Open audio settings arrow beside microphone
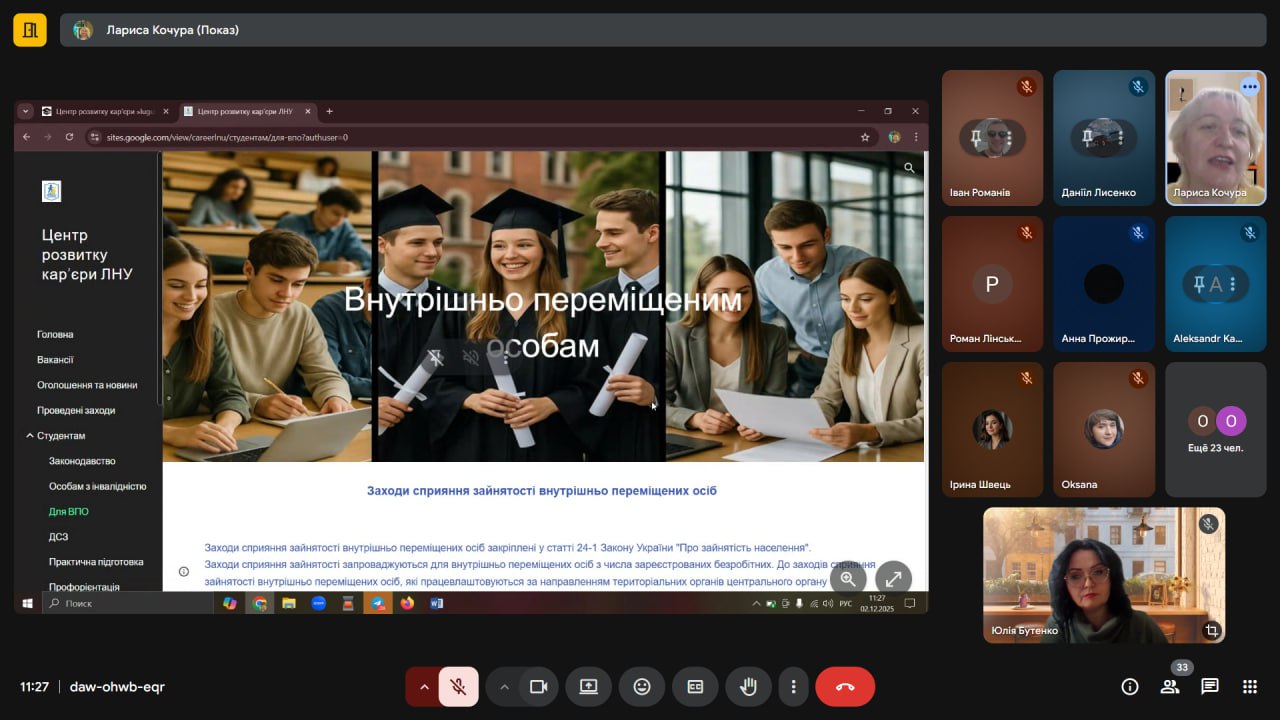 (424, 687)
